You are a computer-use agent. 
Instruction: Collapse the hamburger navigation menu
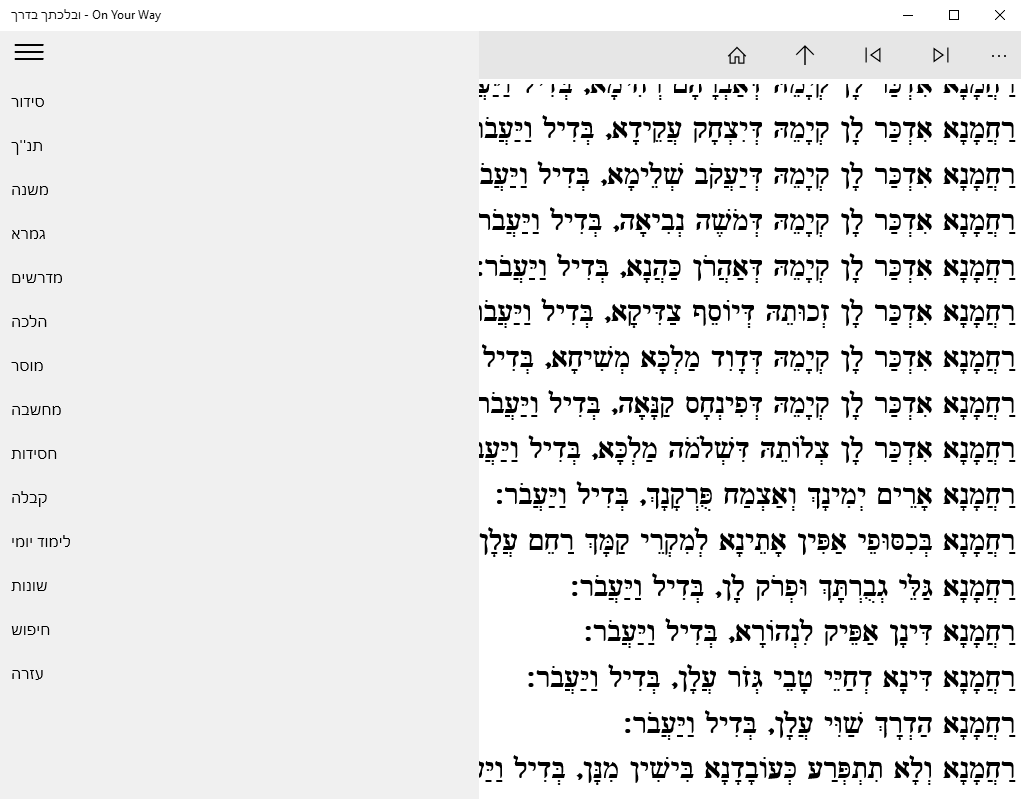pos(29,53)
